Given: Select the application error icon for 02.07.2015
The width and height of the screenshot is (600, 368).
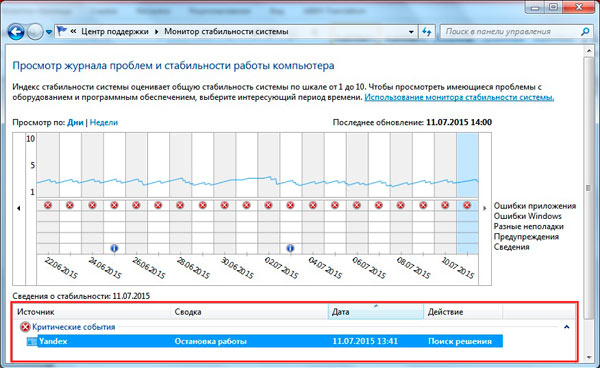Looking at the screenshot, I should pos(268,205).
